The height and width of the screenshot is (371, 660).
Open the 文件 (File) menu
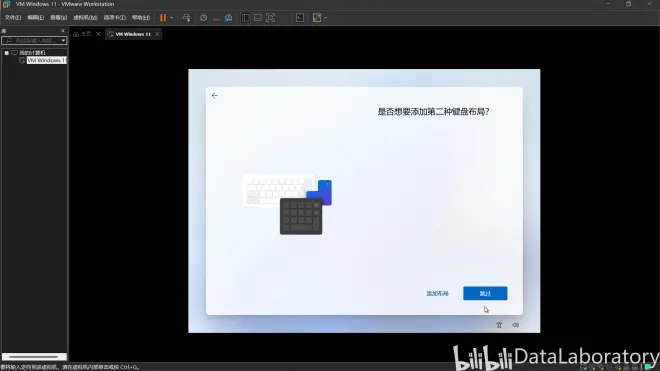pos(13,18)
